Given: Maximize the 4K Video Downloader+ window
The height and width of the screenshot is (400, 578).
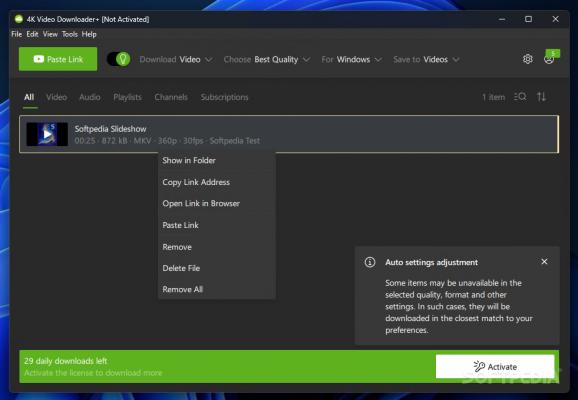Looking at the screenshot, I should tap(528, 19).
